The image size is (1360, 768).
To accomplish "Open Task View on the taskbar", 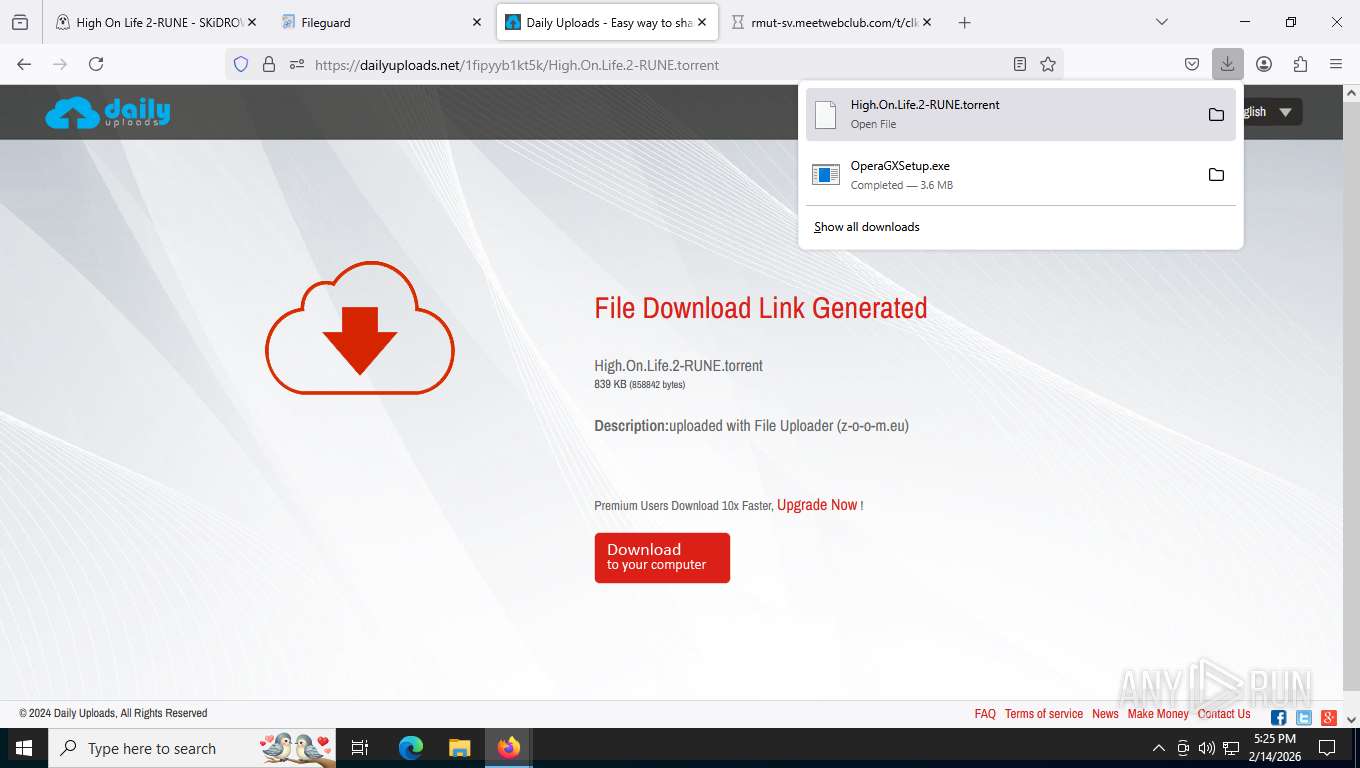I will point(360,748).
